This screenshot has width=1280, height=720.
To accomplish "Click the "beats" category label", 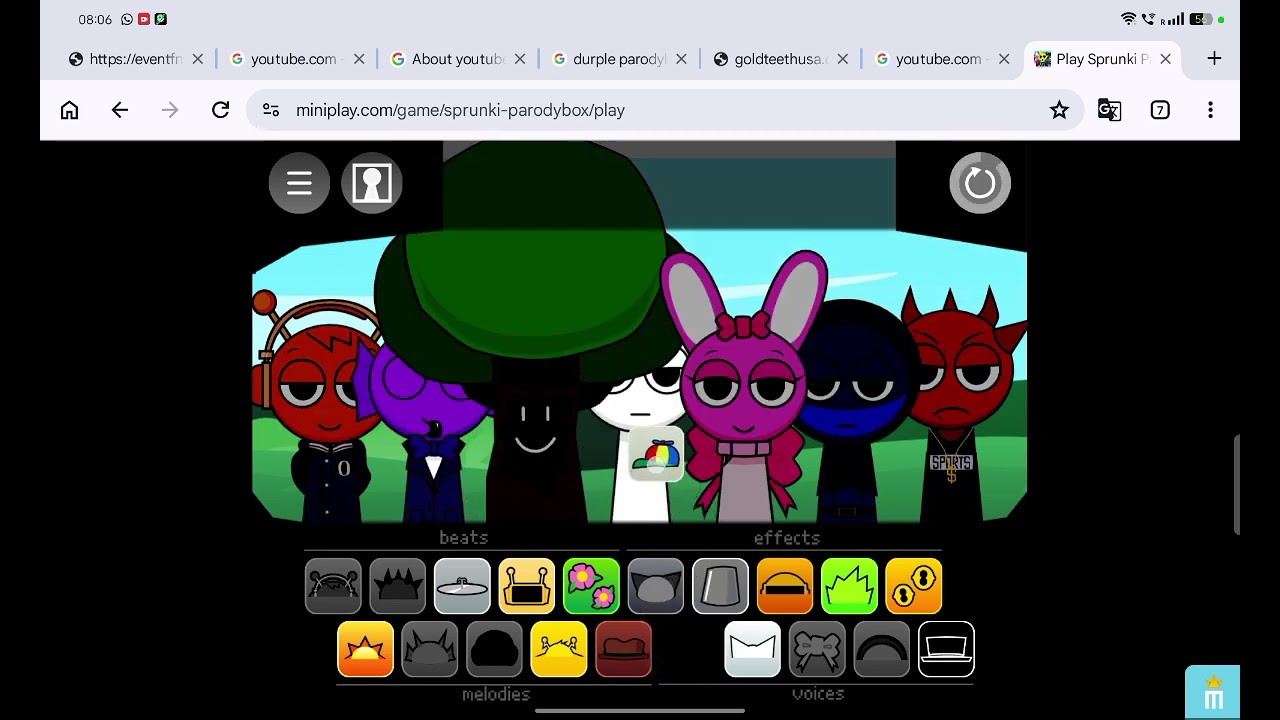I will click(x=463, y=538).
